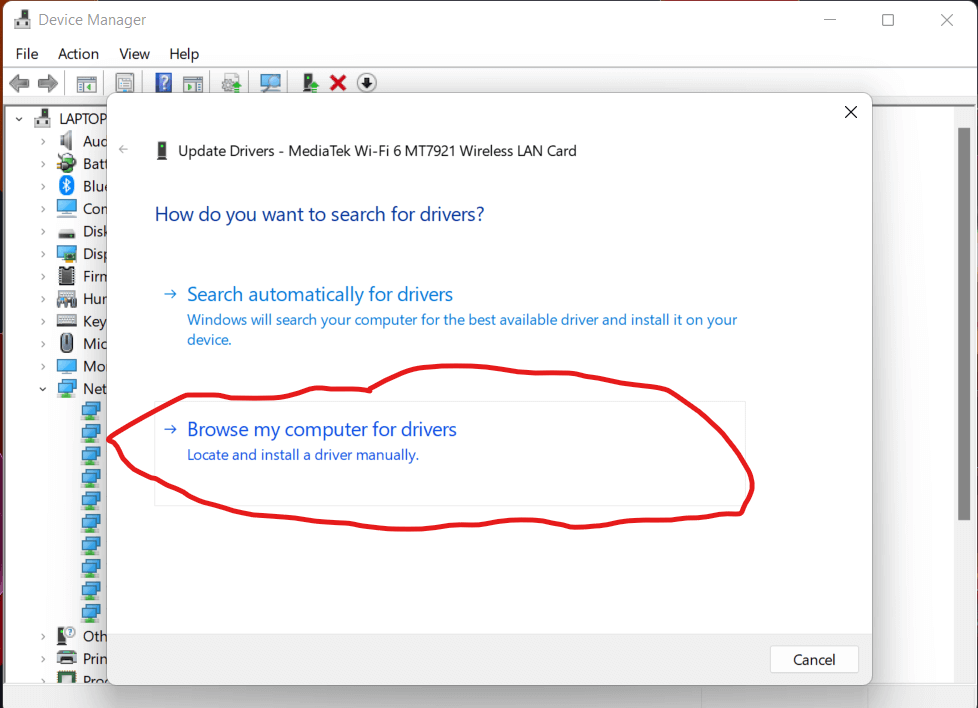978x708 pixels.
Task: Click the enable device green arrow icon
Action: coord(310,83)
